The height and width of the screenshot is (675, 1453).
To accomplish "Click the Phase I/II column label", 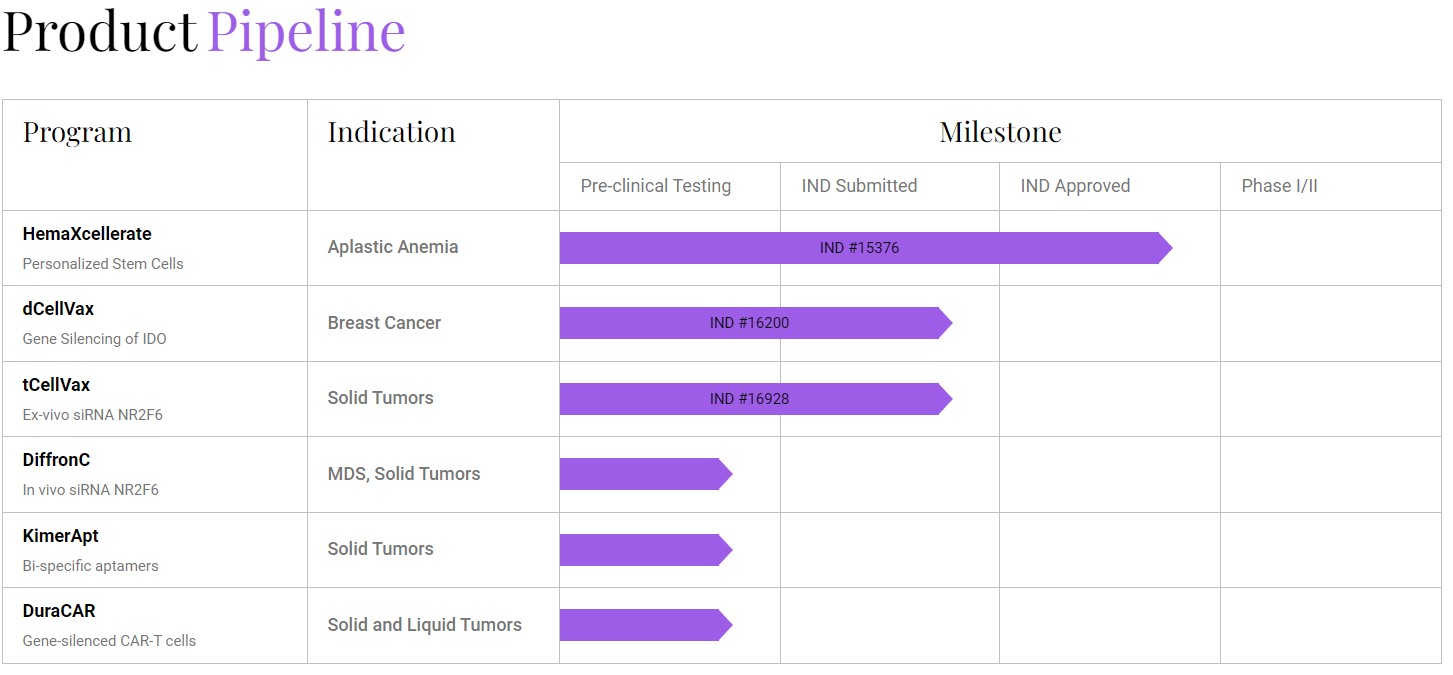I will (1279, 186).
